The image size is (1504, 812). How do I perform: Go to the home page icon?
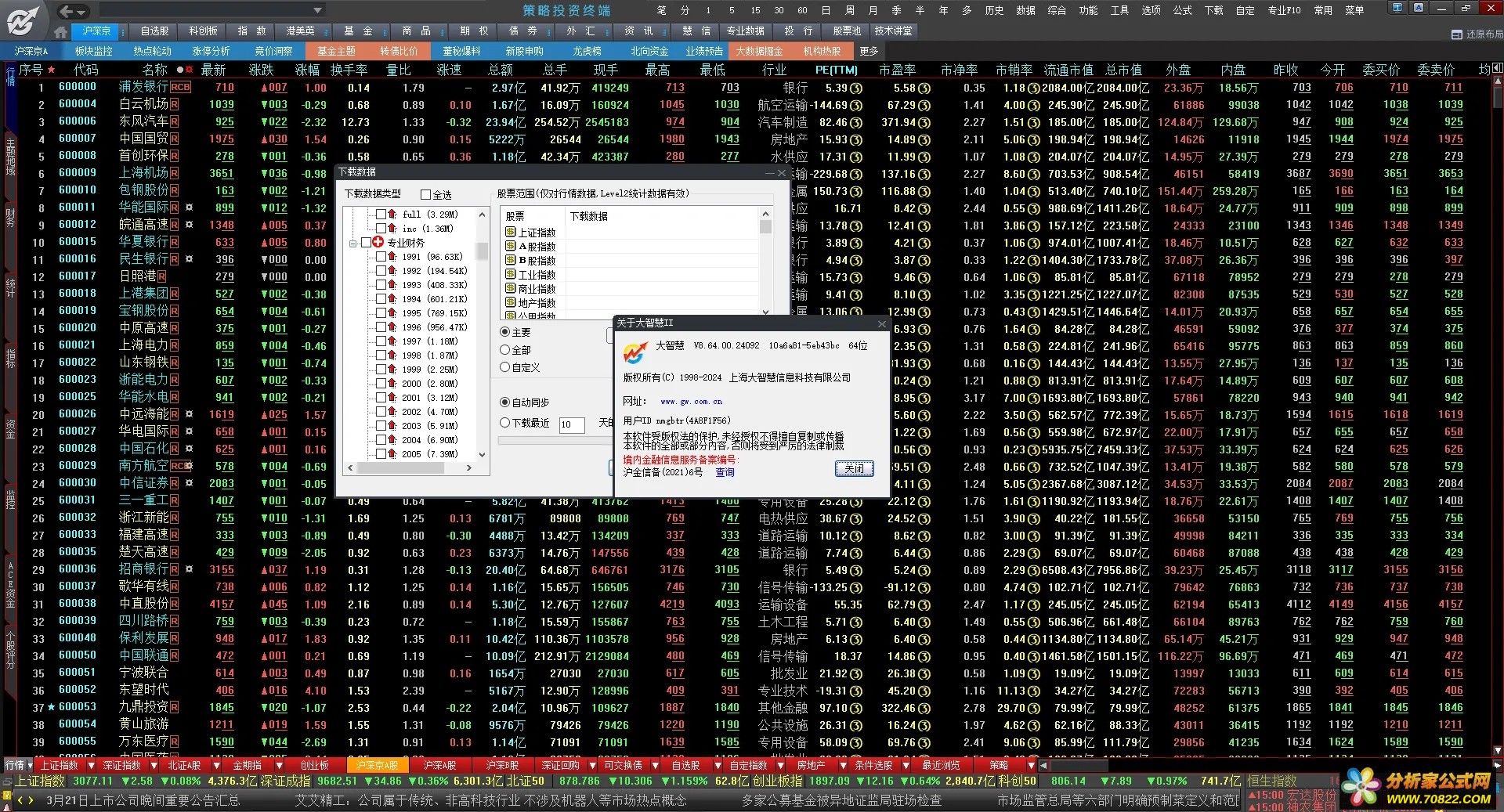pos(60,32)
